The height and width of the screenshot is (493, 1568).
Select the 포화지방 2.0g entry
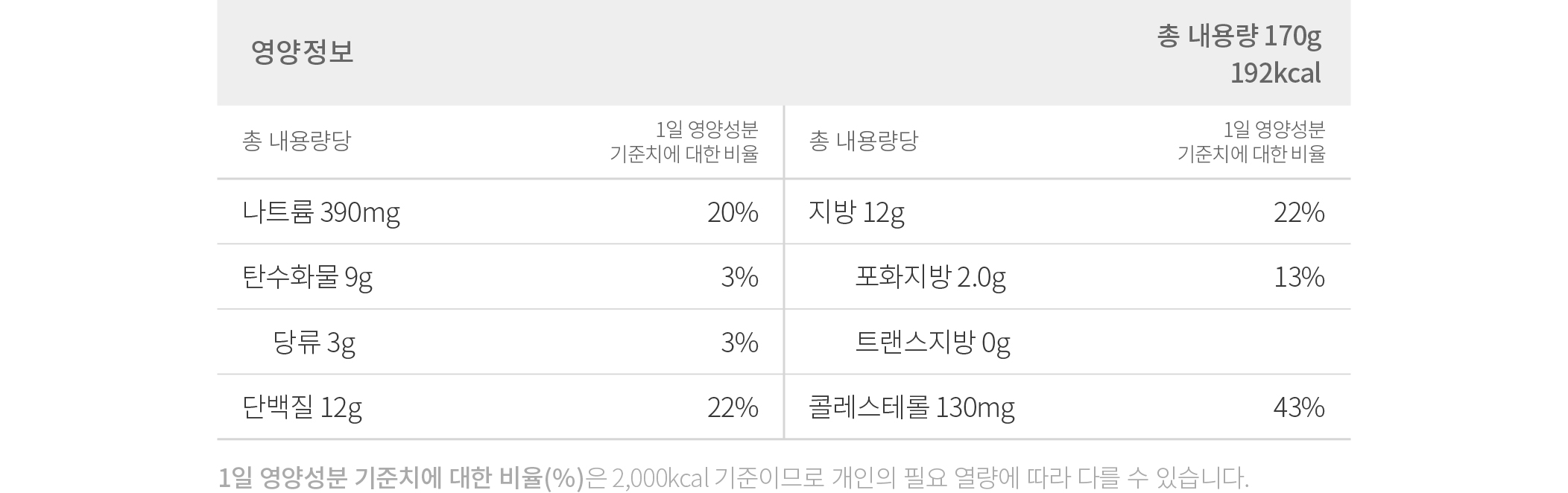point(930,278)
